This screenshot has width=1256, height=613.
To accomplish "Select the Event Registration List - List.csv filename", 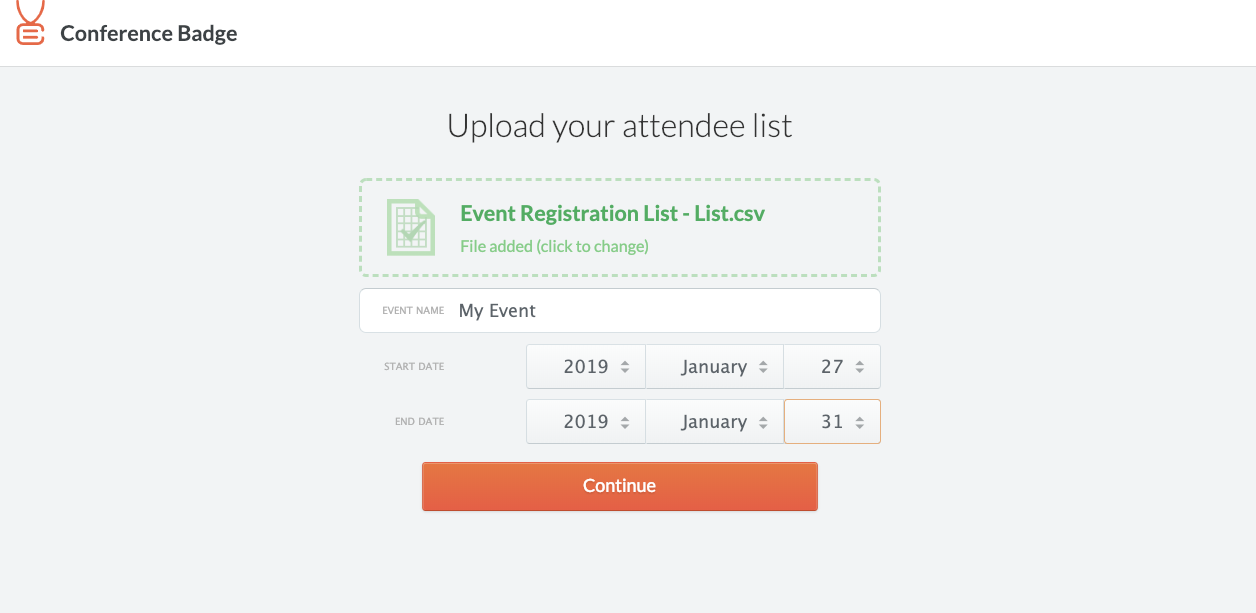I will (x=612, y=213).
